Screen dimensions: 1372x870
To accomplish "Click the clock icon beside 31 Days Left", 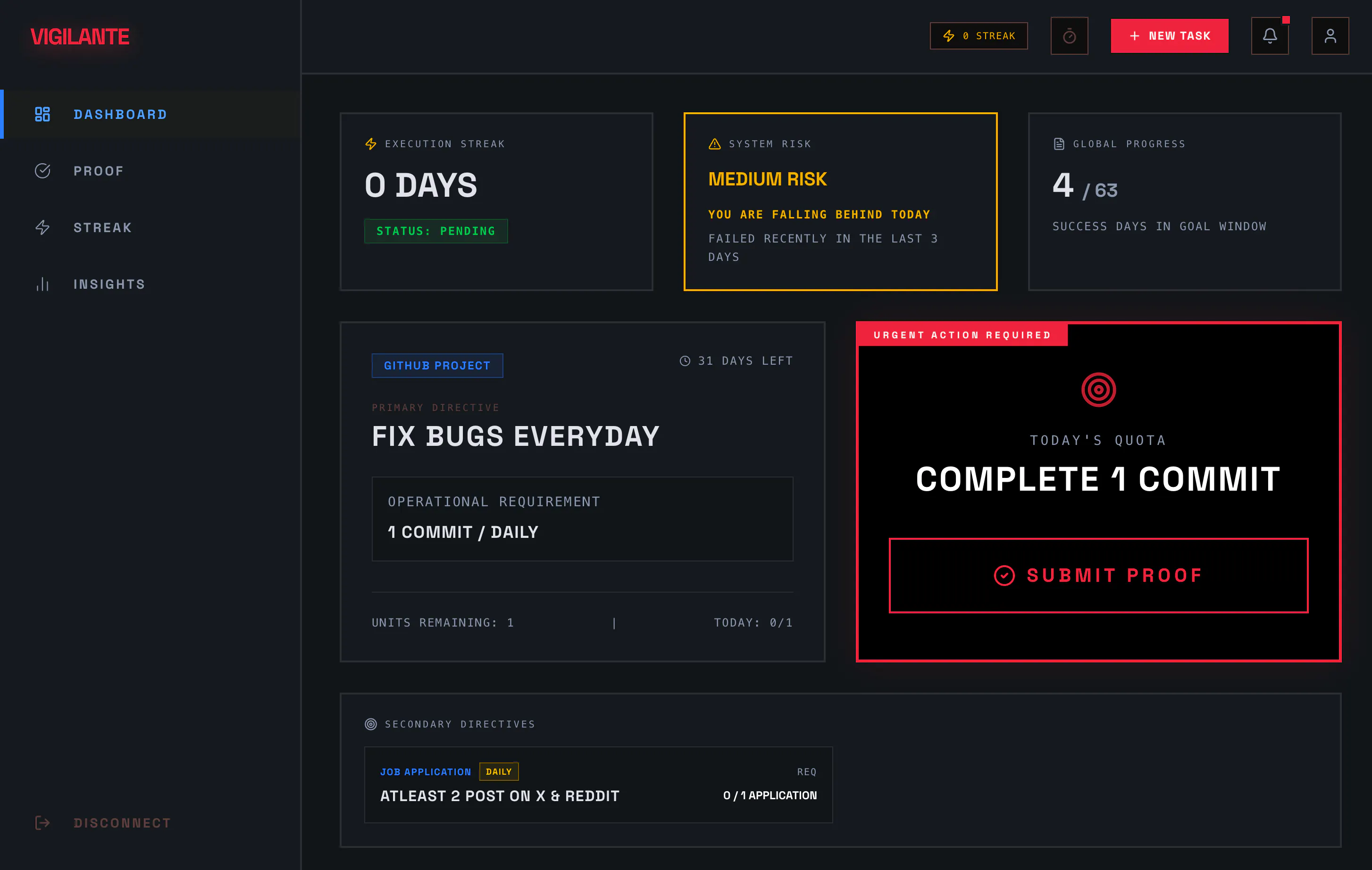I will click(685, 360).
